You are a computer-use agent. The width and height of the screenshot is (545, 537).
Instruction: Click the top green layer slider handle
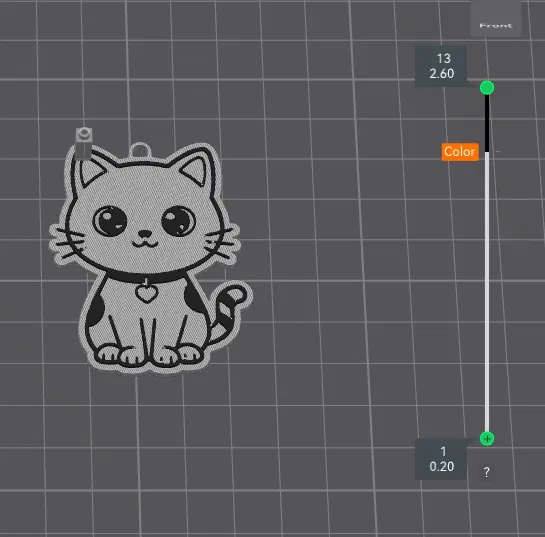[x=487, y=87]
